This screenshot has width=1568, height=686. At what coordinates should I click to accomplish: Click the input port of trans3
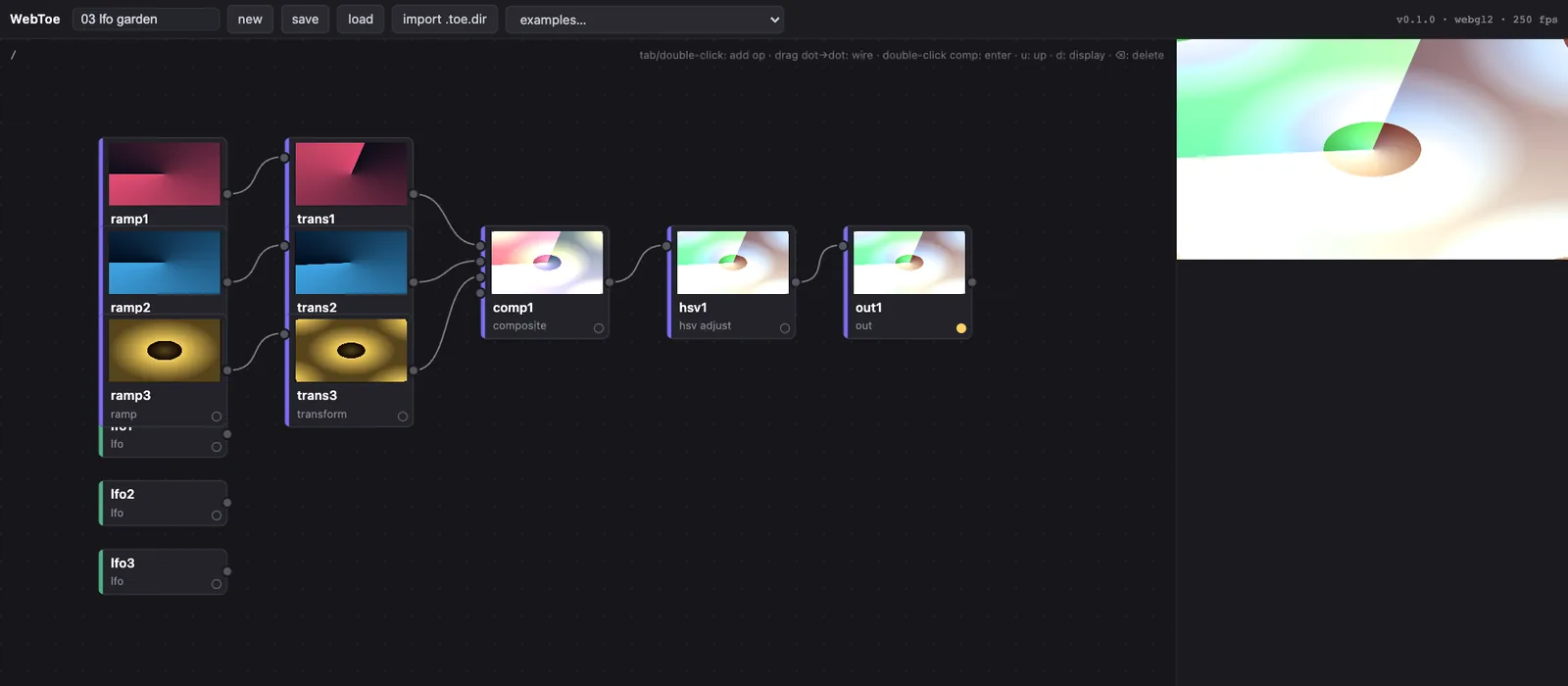coord(284,334)
